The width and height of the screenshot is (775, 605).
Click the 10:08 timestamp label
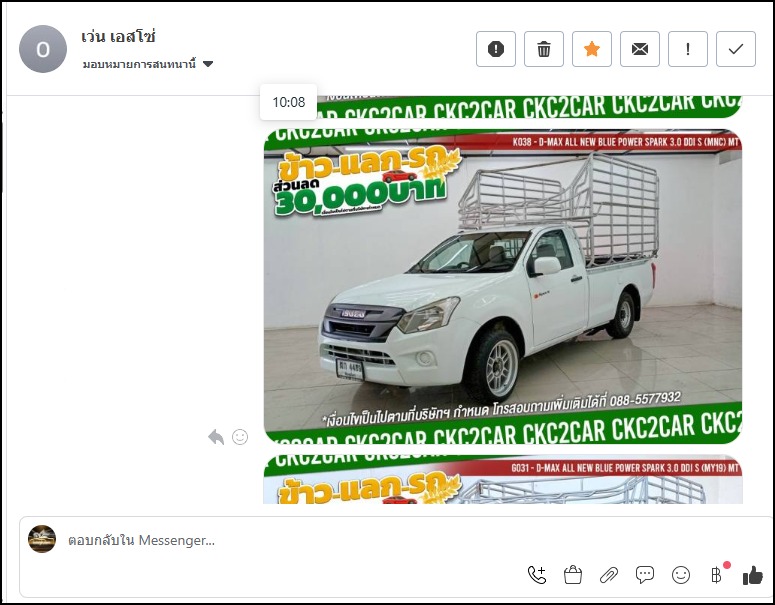coord(289,102)
